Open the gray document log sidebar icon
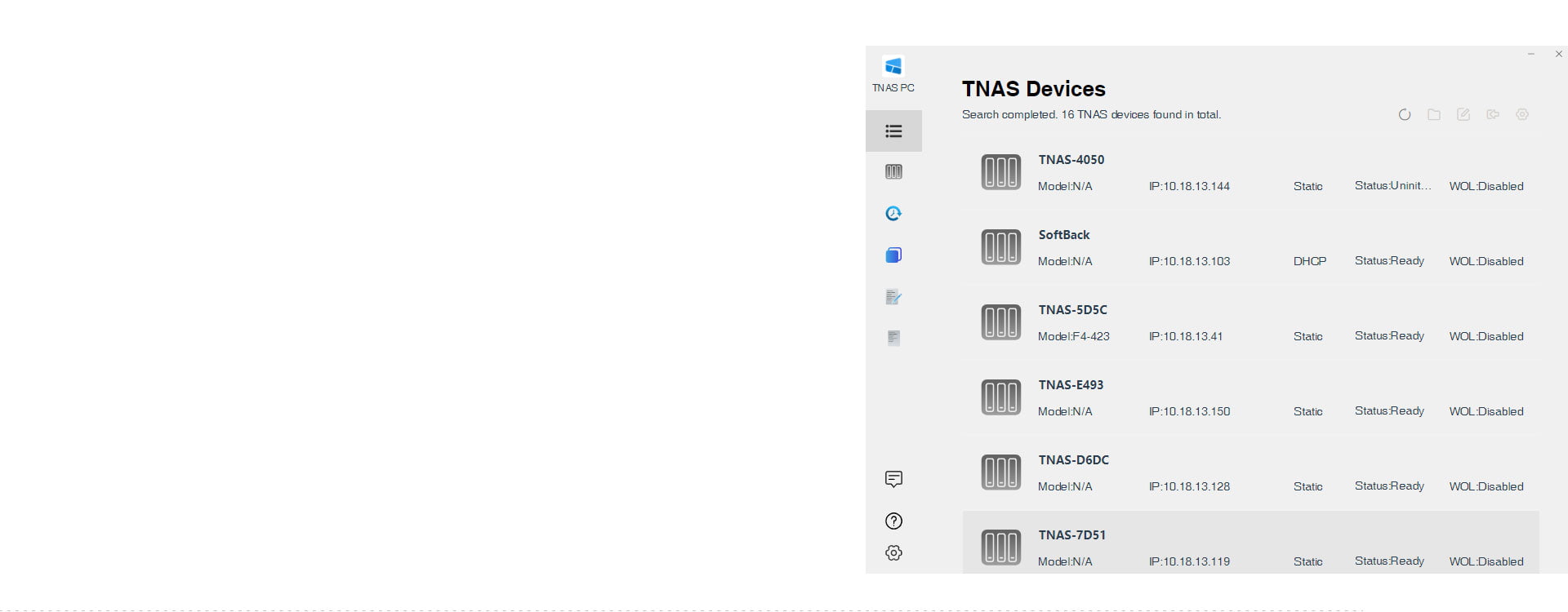This screenshot has width=1568, height=612. (x=893, y=338)
